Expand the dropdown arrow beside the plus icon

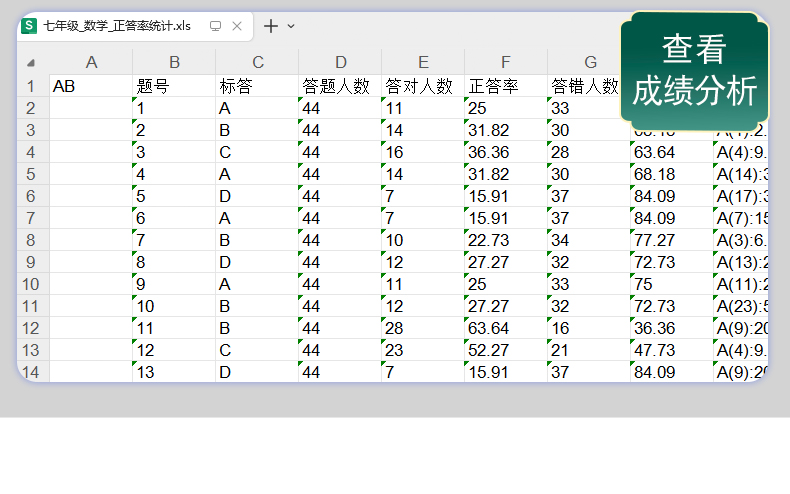pyautogui.click(x=291, y=26)
